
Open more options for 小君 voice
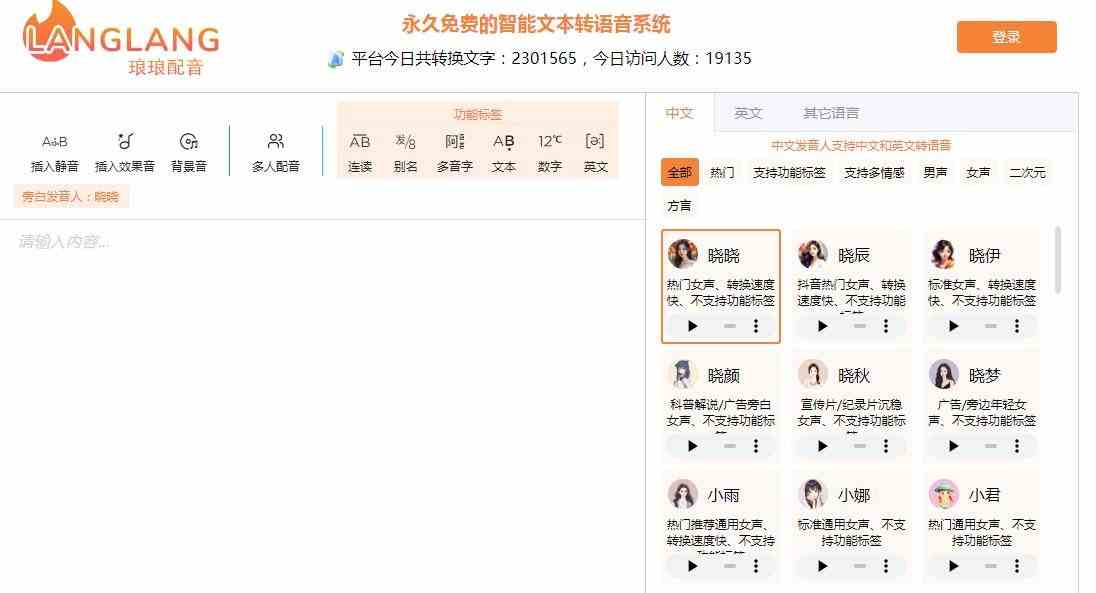(1016, 566)
